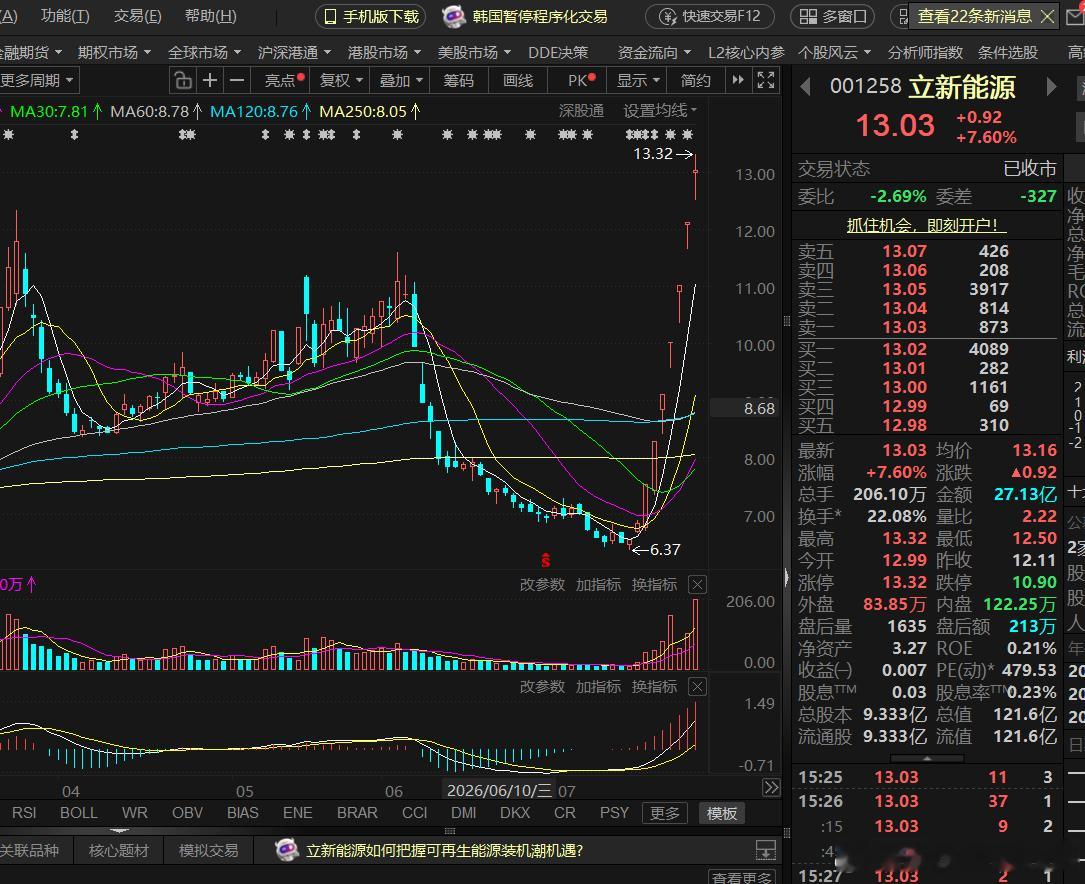The height and width of the screenshot is (884, 1085).
Task: Select RSI indicator
Action: pos(24,813)
